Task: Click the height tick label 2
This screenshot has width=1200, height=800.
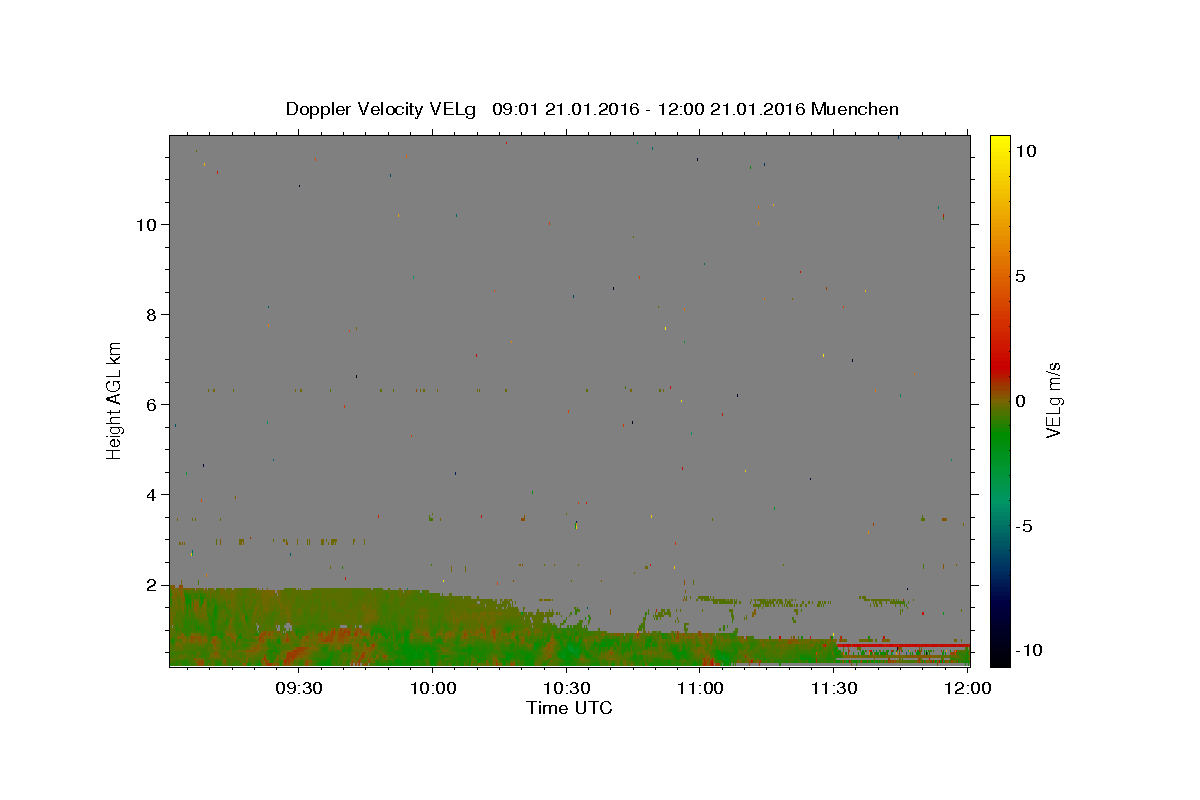Action: pyautogui.click(x=152, y=585)
